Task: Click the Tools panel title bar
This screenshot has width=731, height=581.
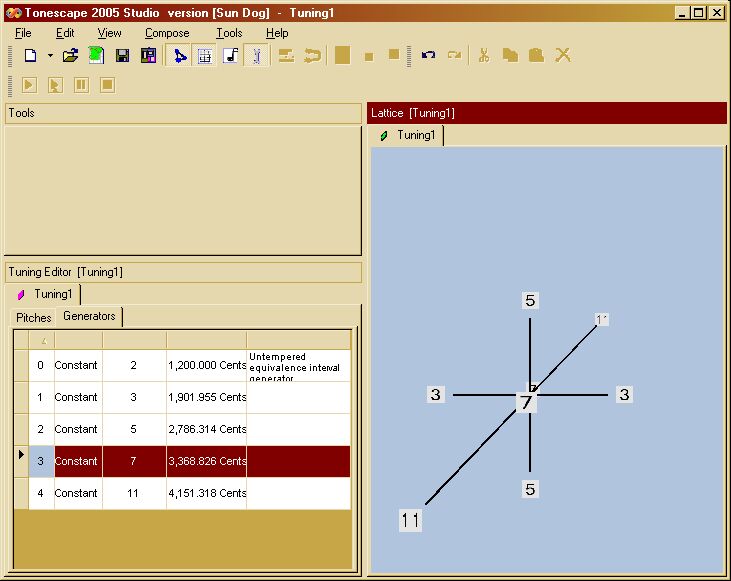Action: (183, 113)
